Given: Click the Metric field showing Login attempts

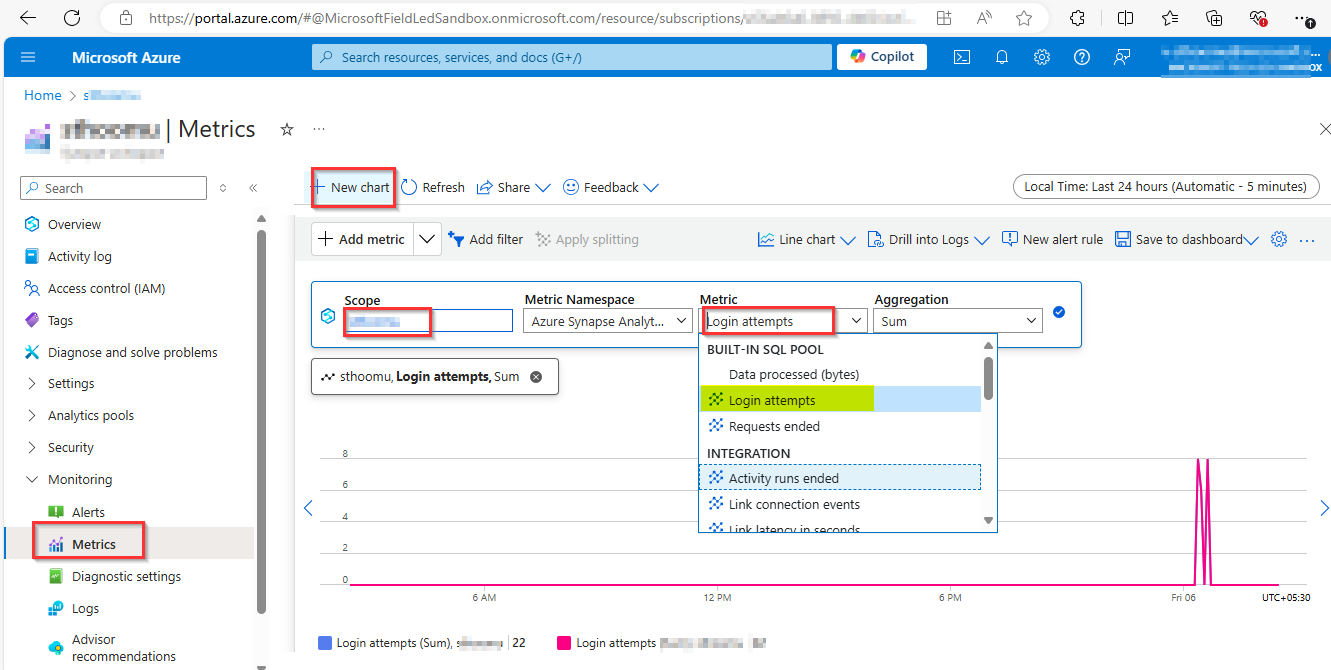Looking at the screenshot, I should 783,321.
